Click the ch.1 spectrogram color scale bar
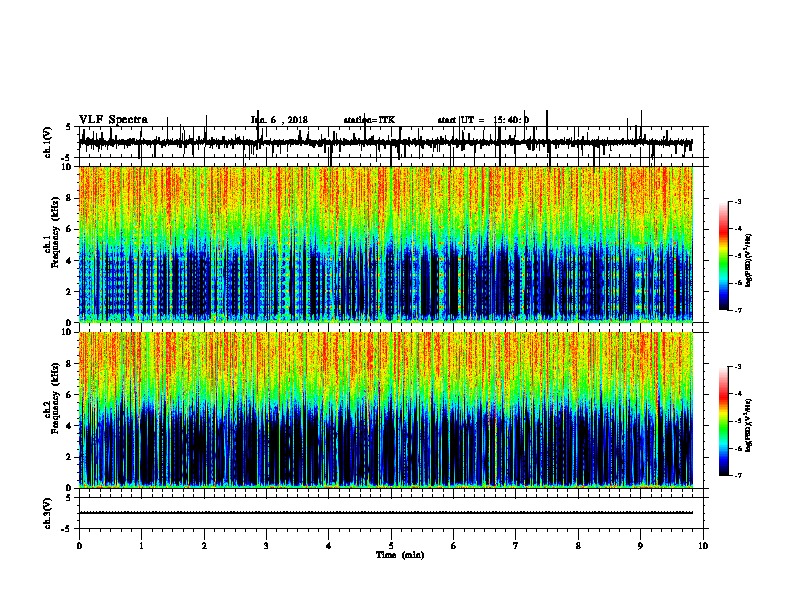This screenshot has width=792, height=612. click(x=724, y=256)
